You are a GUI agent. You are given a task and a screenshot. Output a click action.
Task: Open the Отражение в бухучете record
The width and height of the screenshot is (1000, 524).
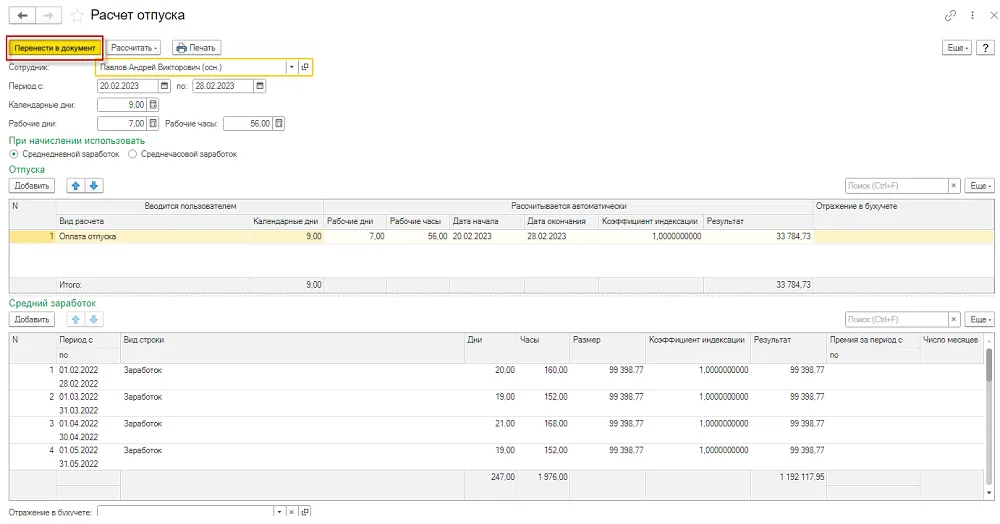pyautogui.click(x=305, y=512)
